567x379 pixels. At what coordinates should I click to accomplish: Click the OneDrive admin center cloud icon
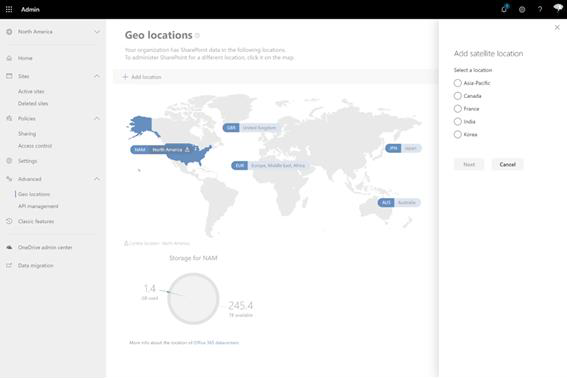(x=9, y=247)
